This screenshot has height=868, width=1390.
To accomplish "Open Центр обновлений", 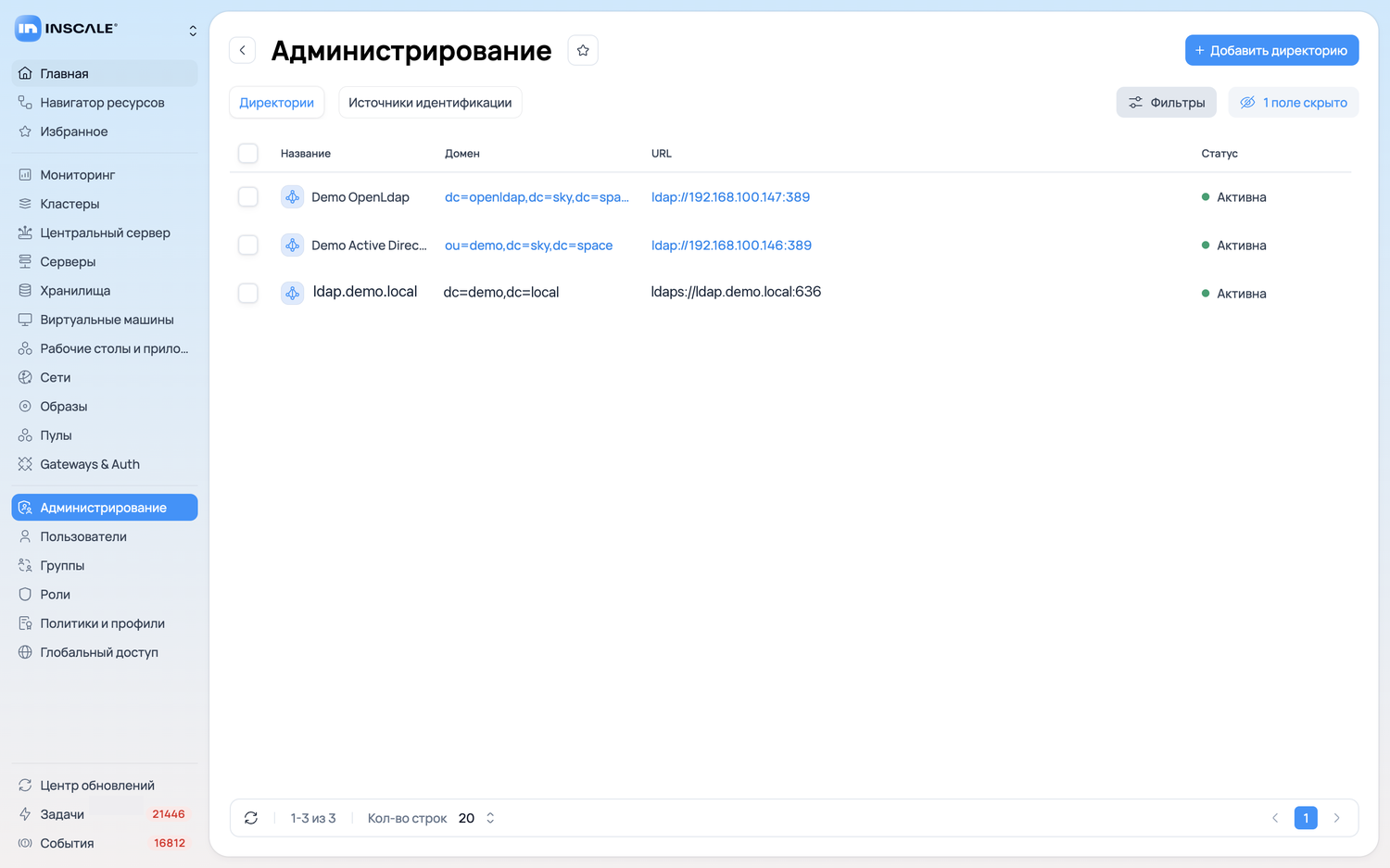I will coord(105,785).
